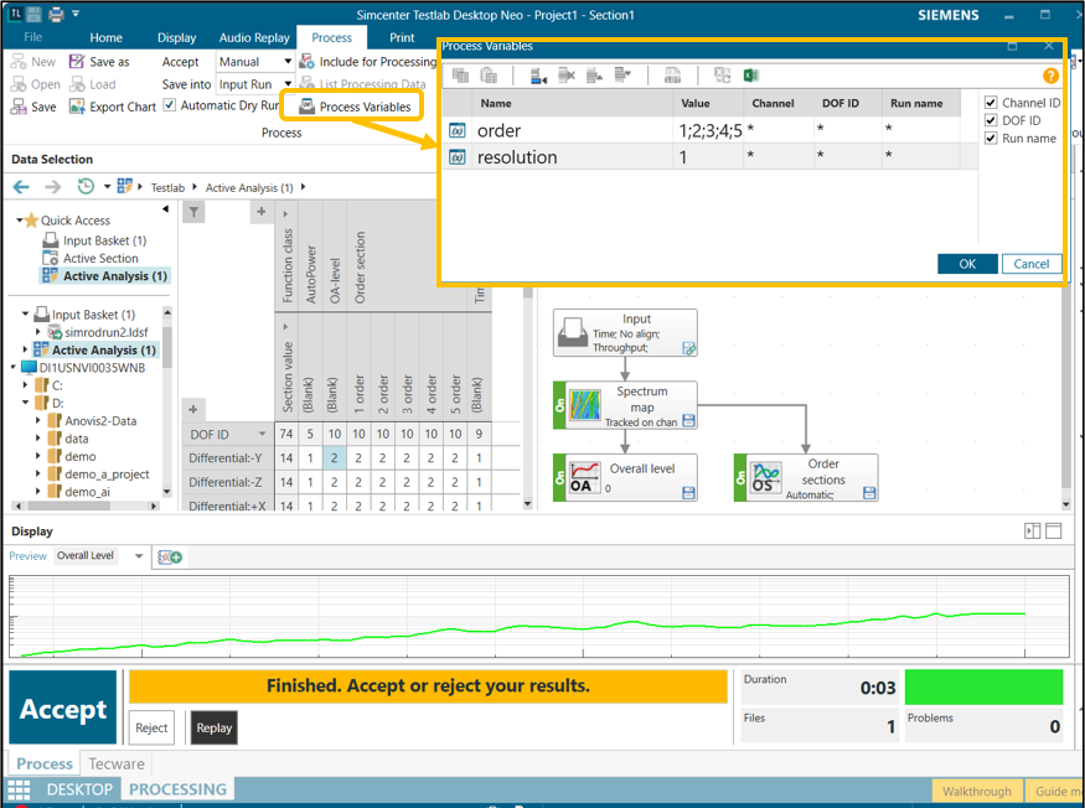Image resolution: width=1085 pixels, height=808 pixels.
Task: Click the Export to Excel icon
Action: click(x=751, y=76)
